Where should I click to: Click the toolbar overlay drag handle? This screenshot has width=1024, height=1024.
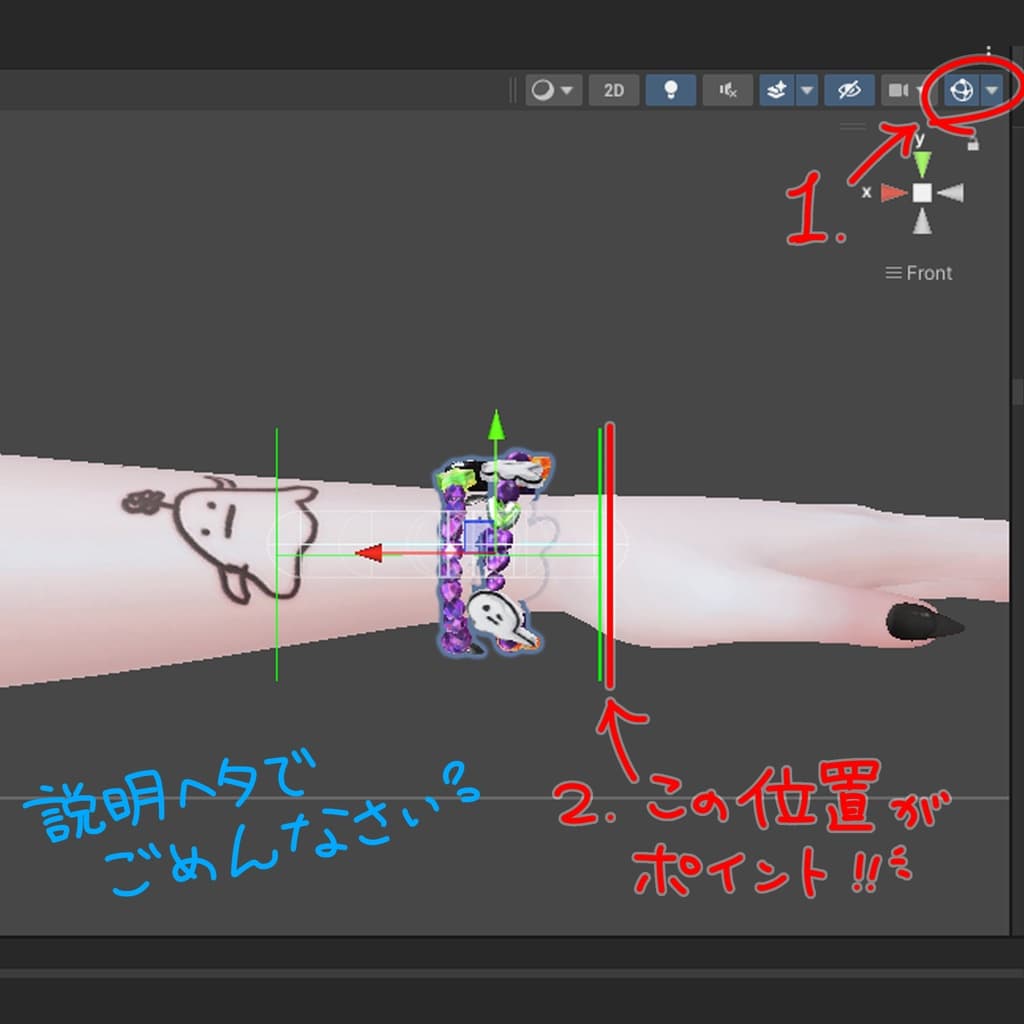pyautogui.click(x=513, y=89)
